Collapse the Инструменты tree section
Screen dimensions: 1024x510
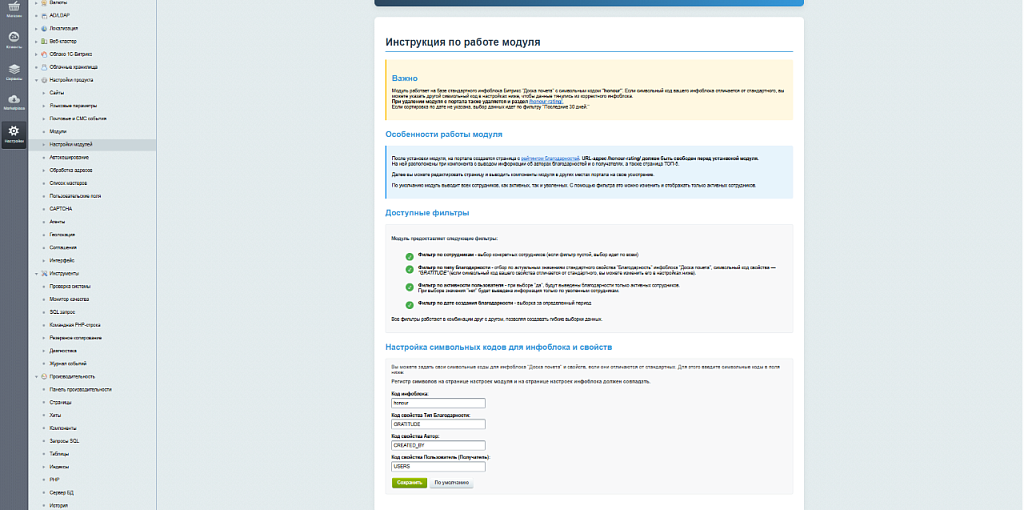click(36, 273)
